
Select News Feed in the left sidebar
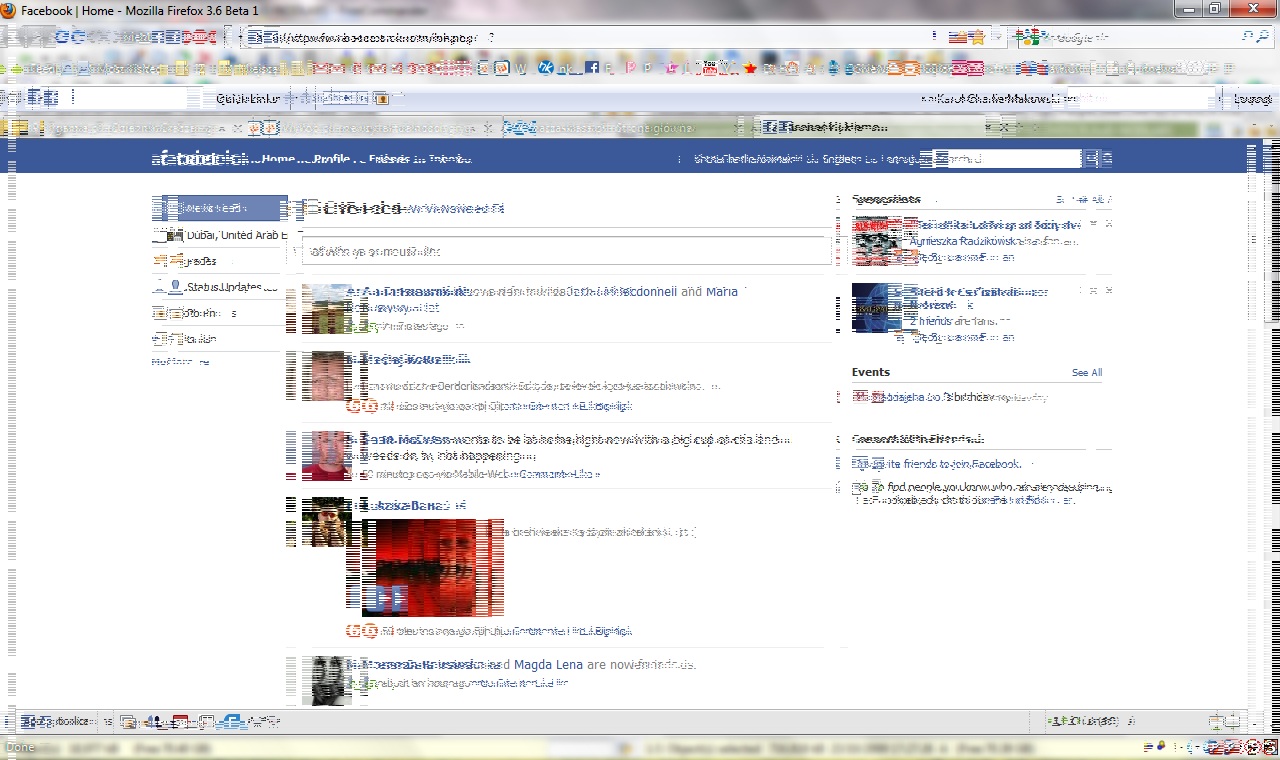tap(220, 208)
